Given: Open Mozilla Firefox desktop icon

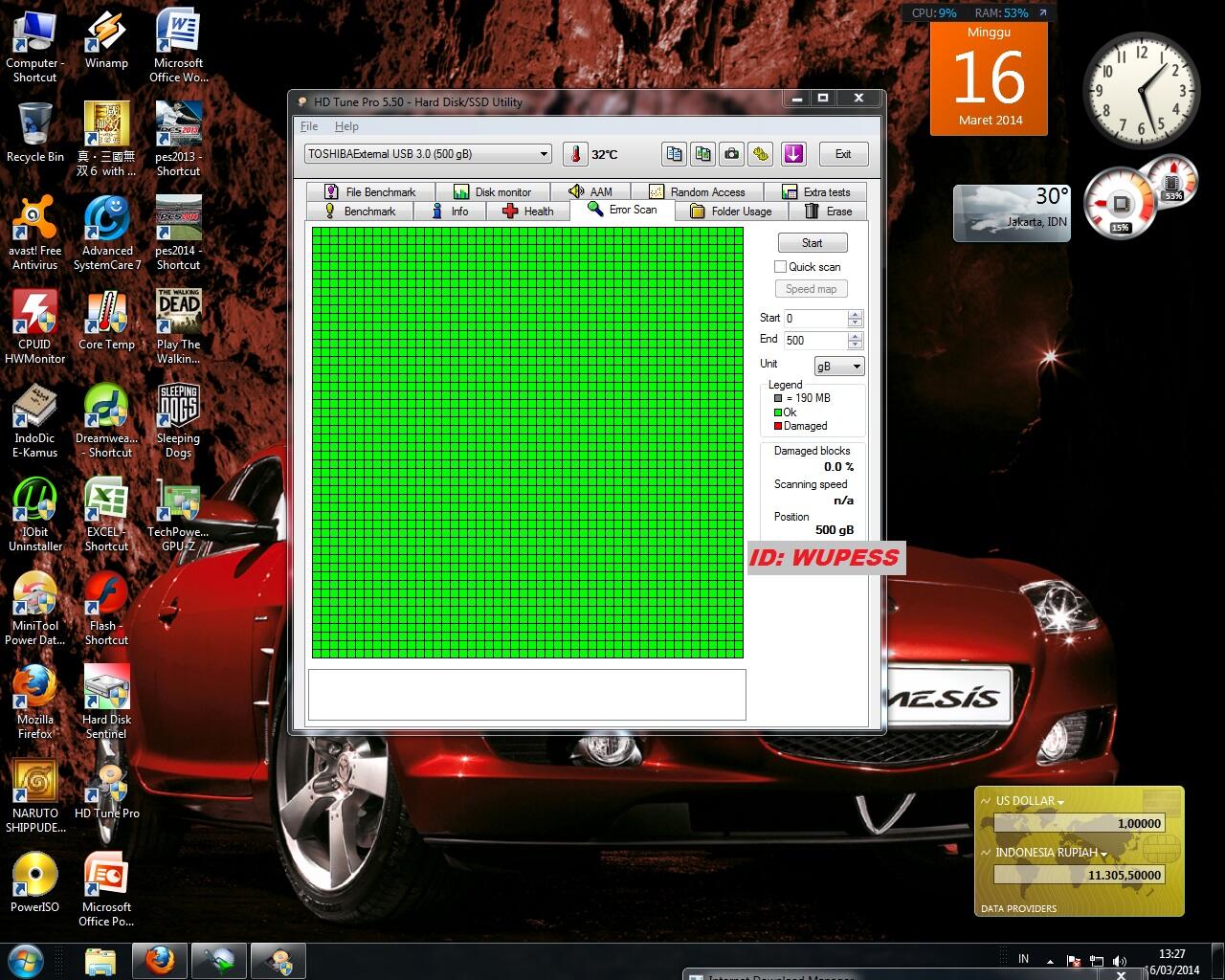Looking at the screenshot, I should coord(35,702).
